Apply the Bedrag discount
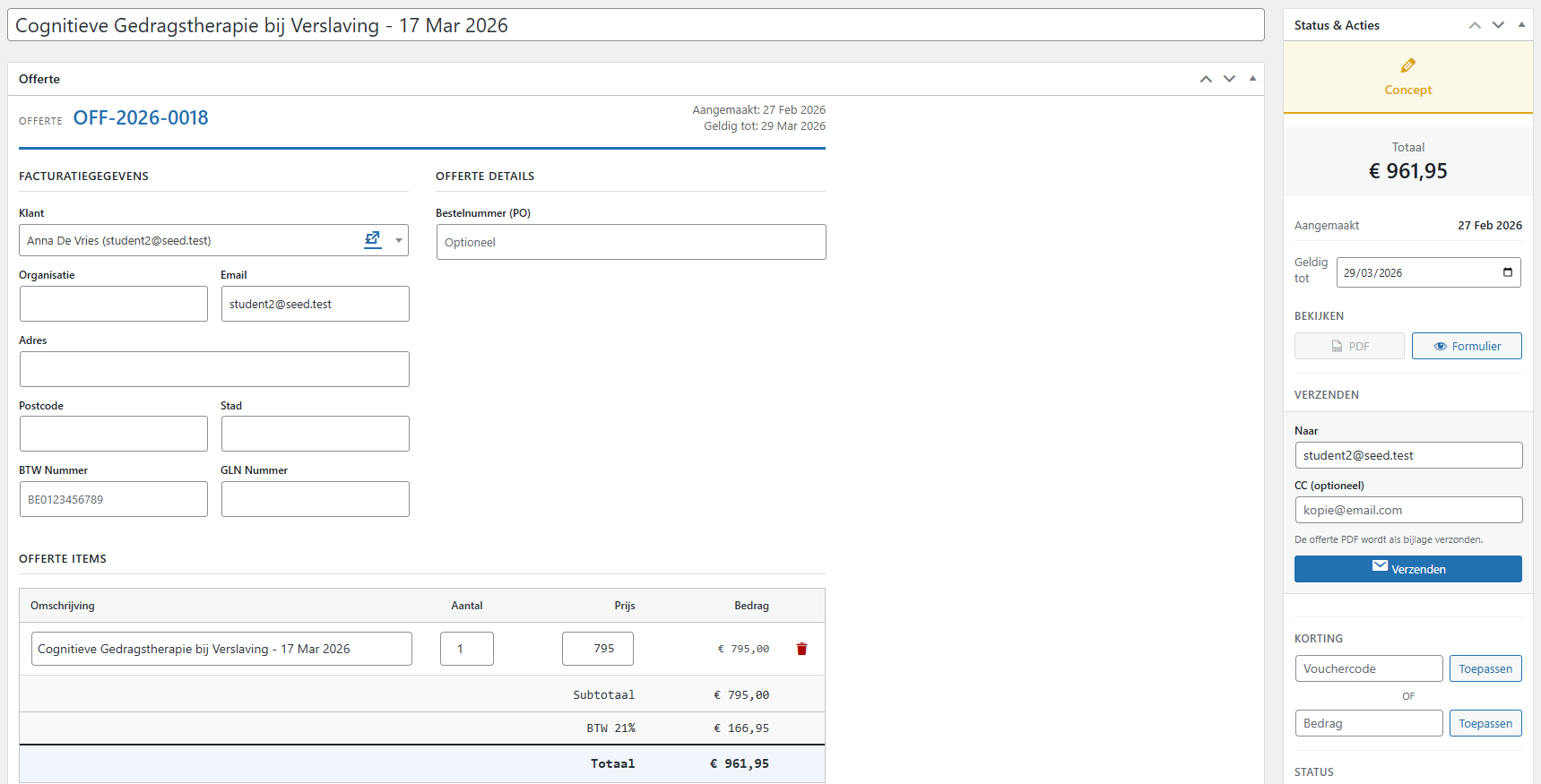The width and height of the screenshot is (1541, 784). pyautogui.click(x=1485, y=723)
